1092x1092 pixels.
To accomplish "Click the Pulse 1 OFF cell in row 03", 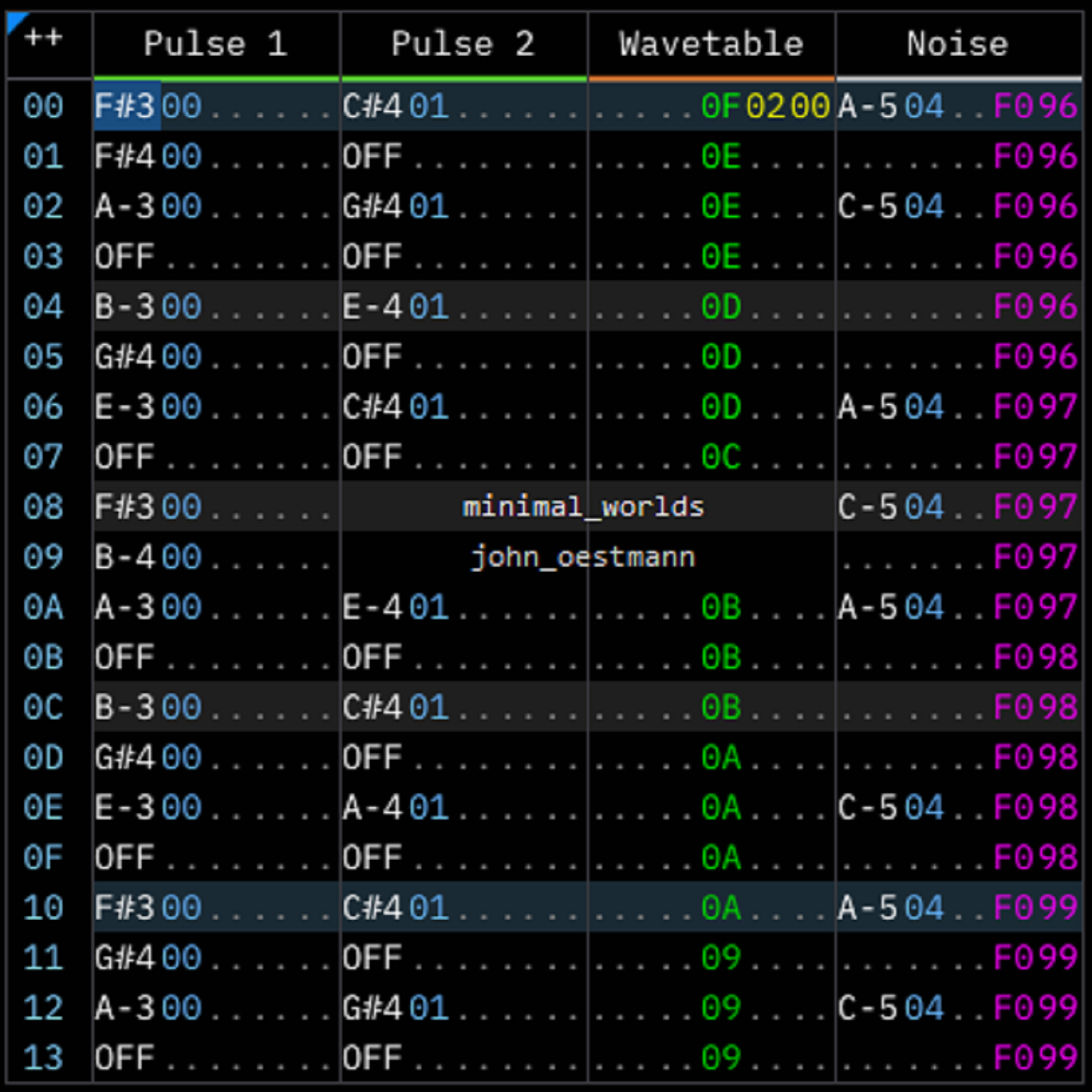I will point(124,257).
